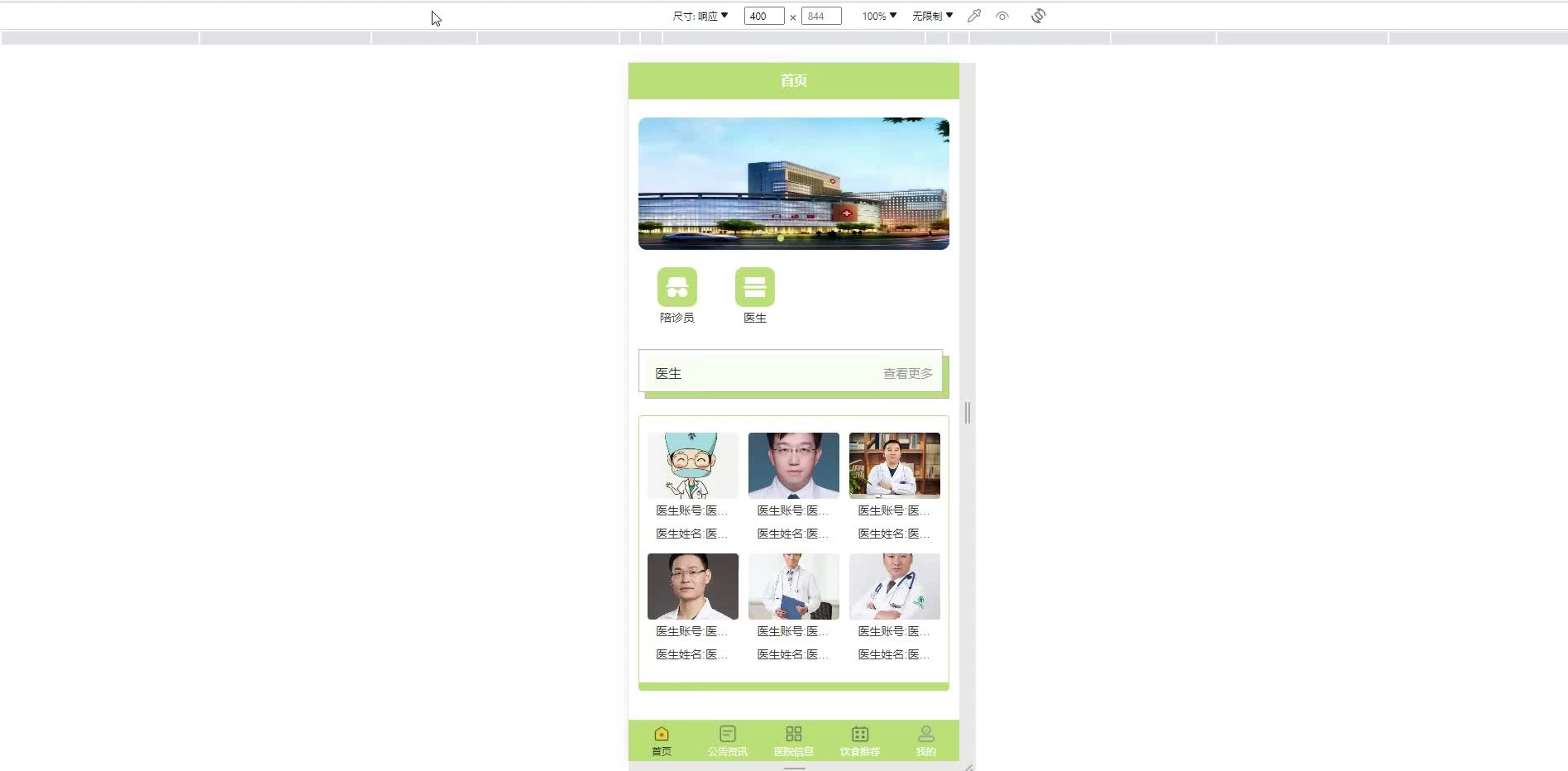1568x771 pixels.
Task: Click 医生账号 text under the blue folder doctor
Action: click(793, 631)
